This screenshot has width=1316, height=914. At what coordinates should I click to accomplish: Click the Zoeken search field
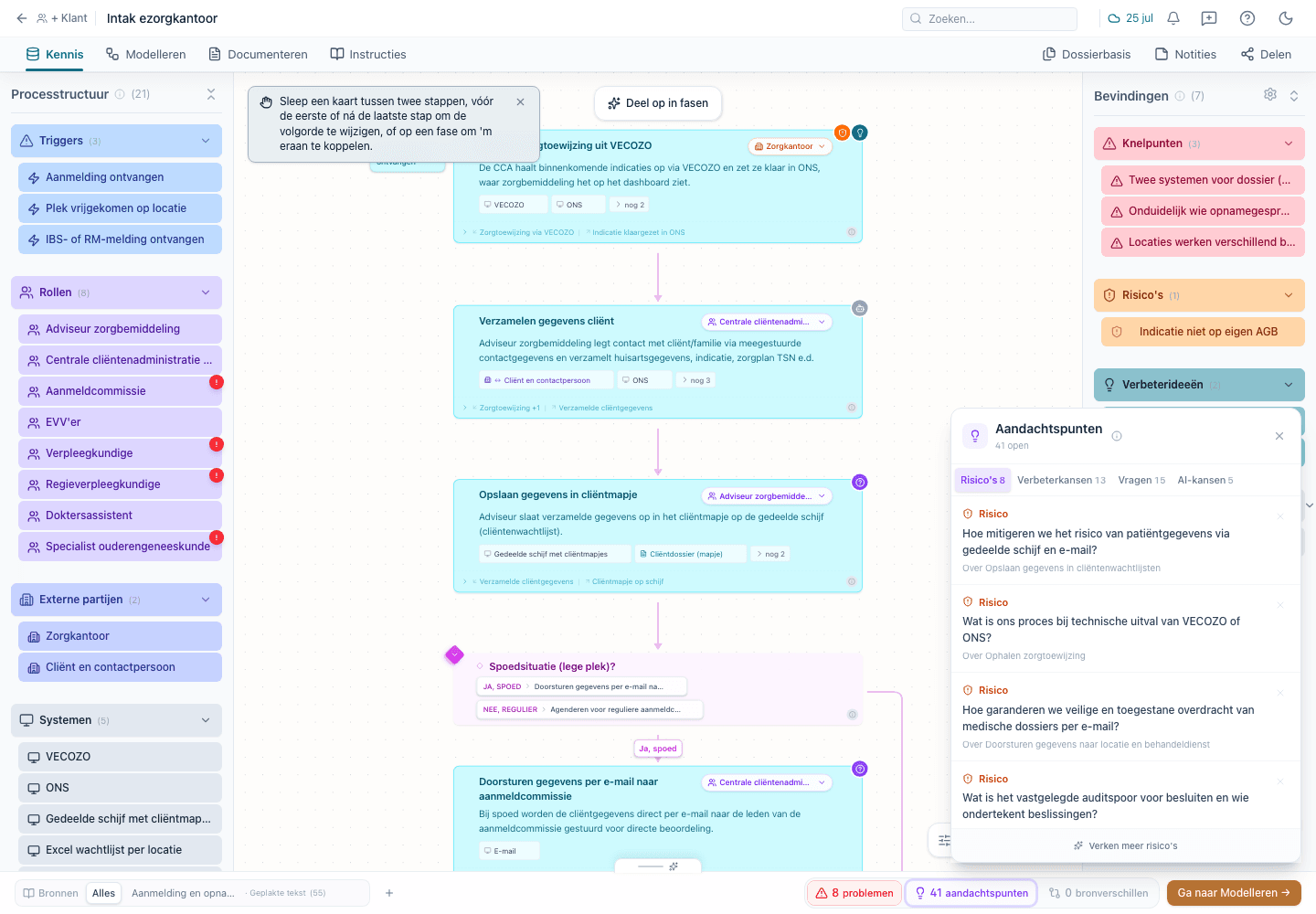pyautogui.click(x=990, y=18)
